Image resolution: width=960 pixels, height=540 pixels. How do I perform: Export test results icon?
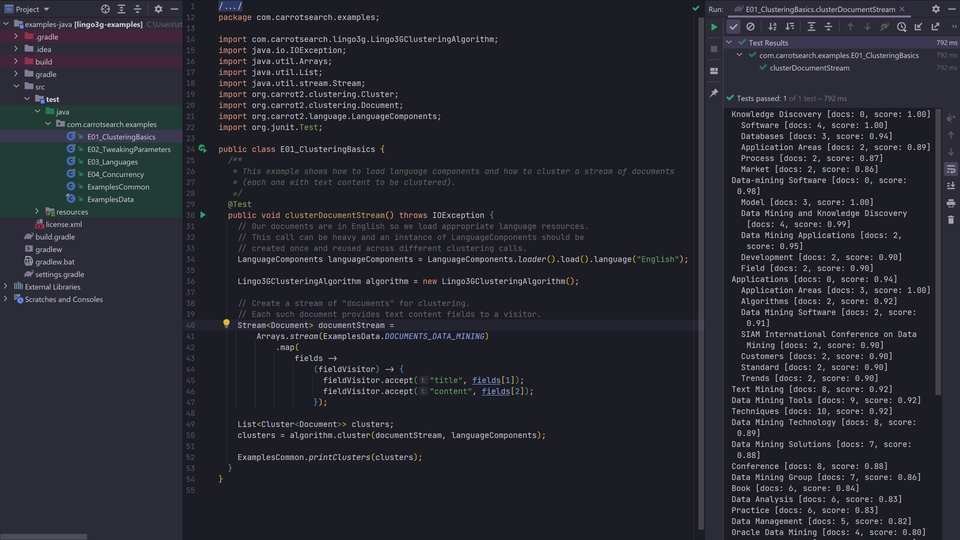[x=936, y=27]
